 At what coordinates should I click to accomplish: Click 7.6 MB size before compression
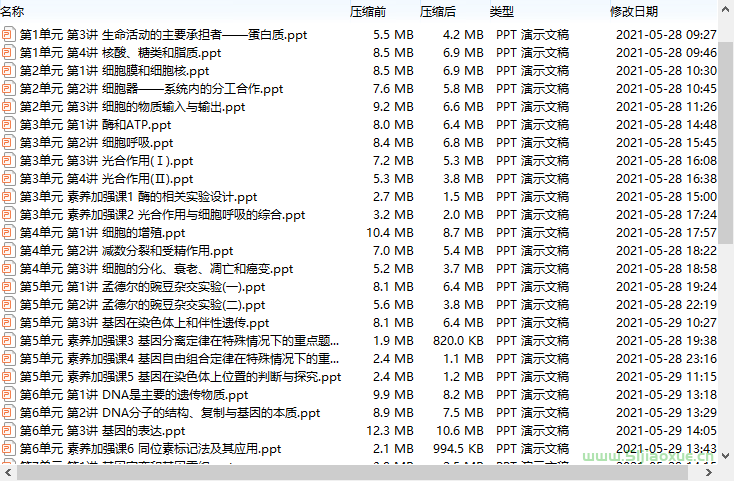pos(393,89)
